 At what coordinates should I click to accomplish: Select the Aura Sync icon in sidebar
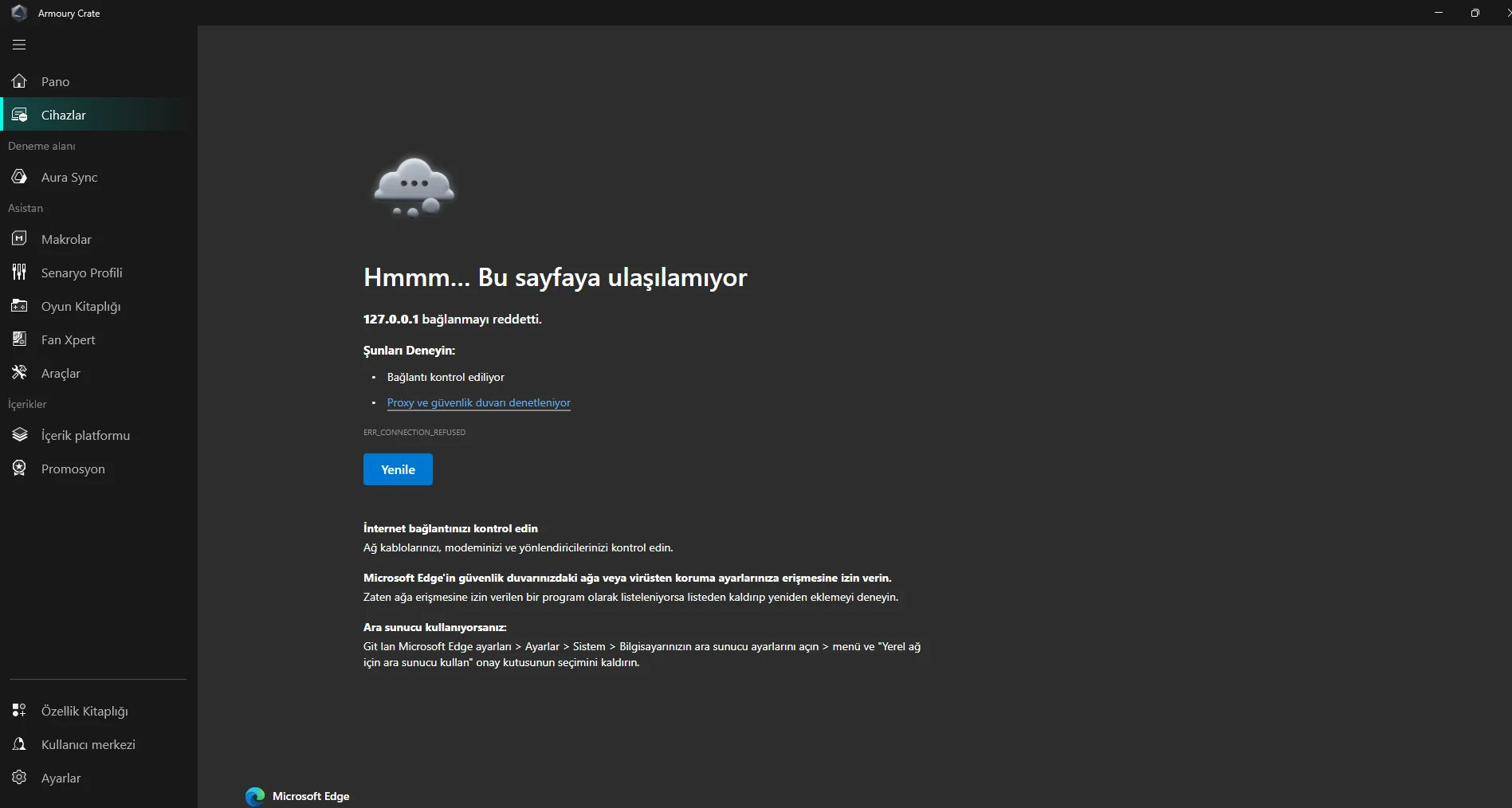[19, 177]
